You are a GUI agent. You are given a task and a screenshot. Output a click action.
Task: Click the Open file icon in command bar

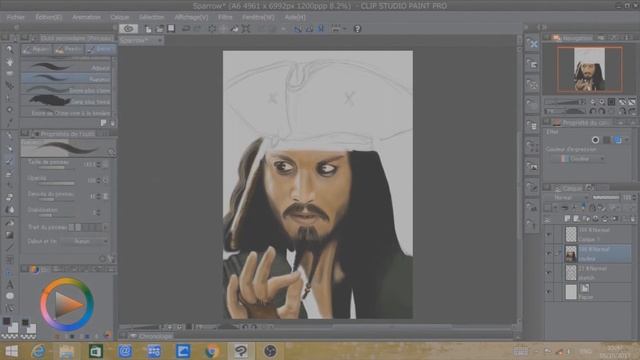(160, 29)
